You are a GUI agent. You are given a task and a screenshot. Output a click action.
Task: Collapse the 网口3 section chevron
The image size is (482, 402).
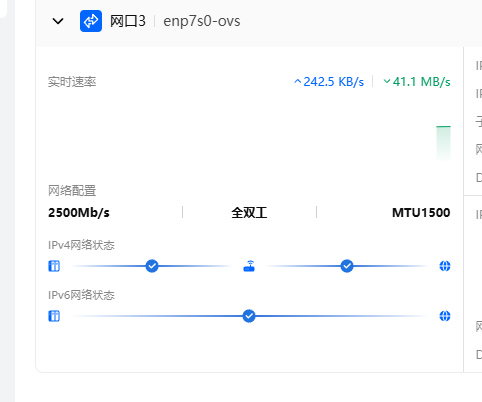coord(58,21)
